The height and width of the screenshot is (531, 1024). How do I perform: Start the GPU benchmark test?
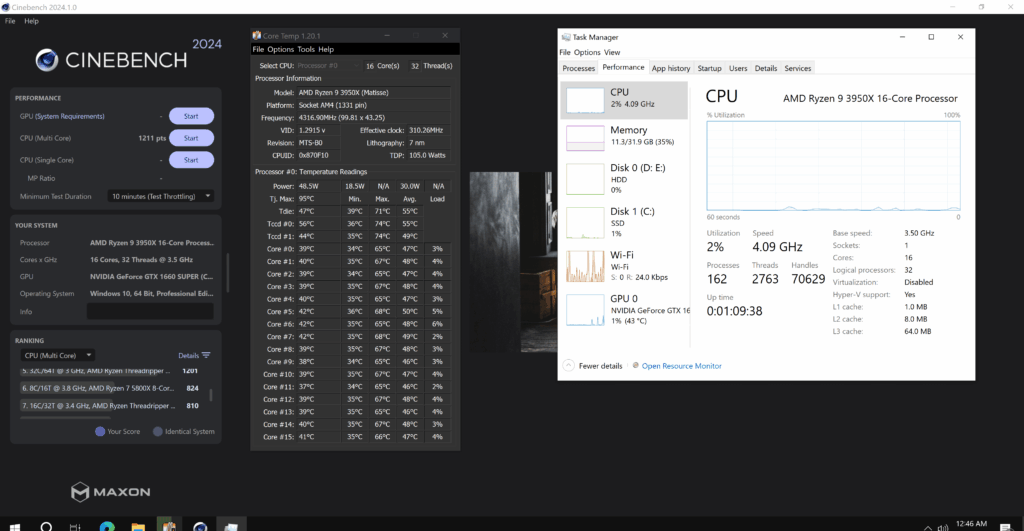click(191, 116)
